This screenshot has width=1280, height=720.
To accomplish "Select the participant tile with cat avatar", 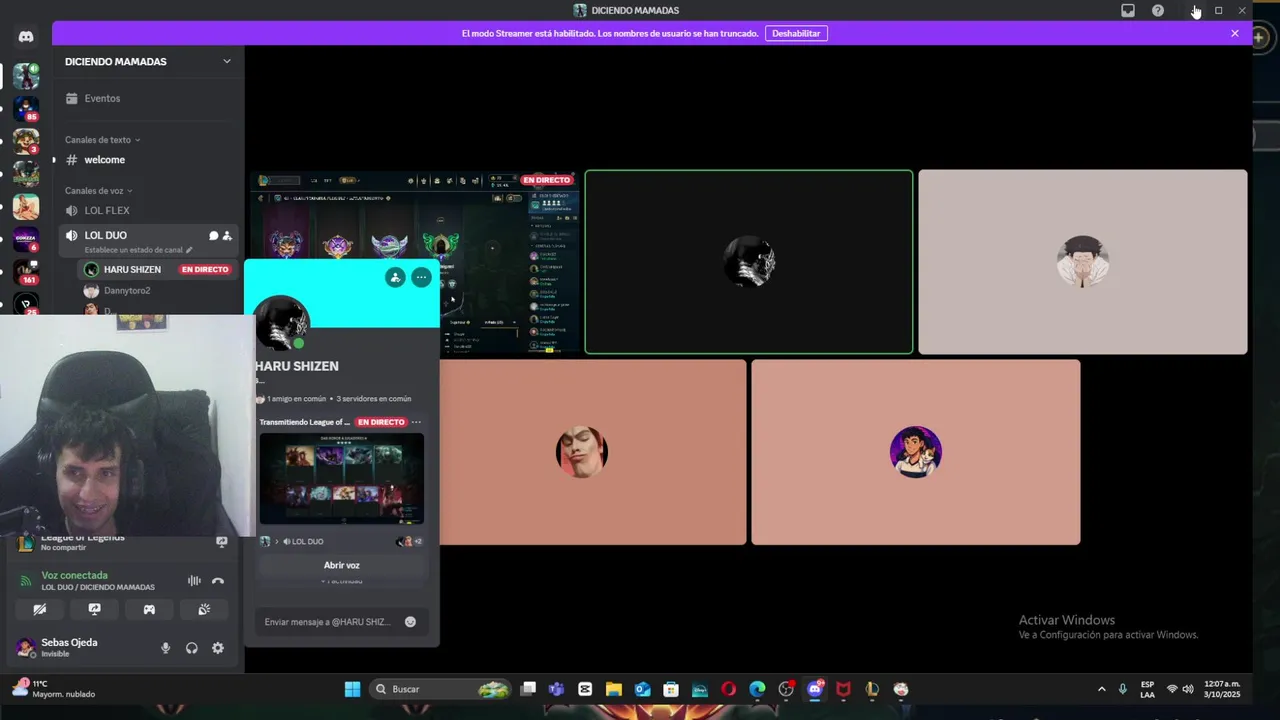I will [x=916, y=452].
